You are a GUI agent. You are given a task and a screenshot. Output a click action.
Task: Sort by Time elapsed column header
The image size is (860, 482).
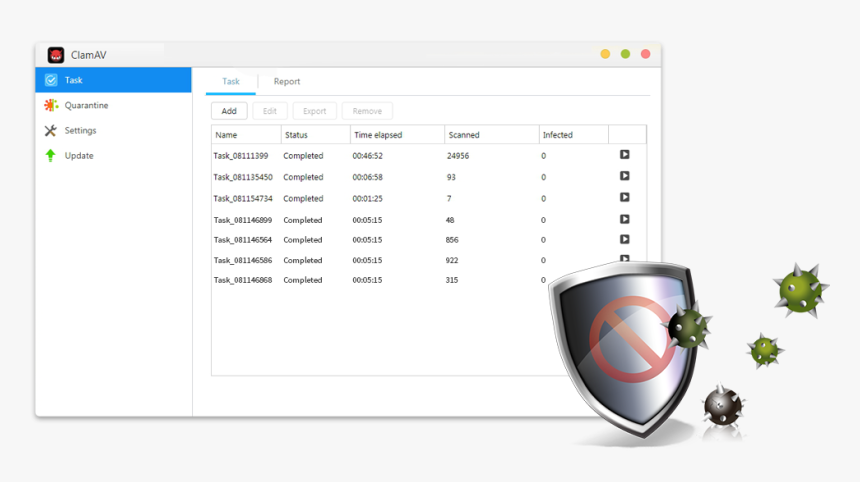tap(396, 135)
